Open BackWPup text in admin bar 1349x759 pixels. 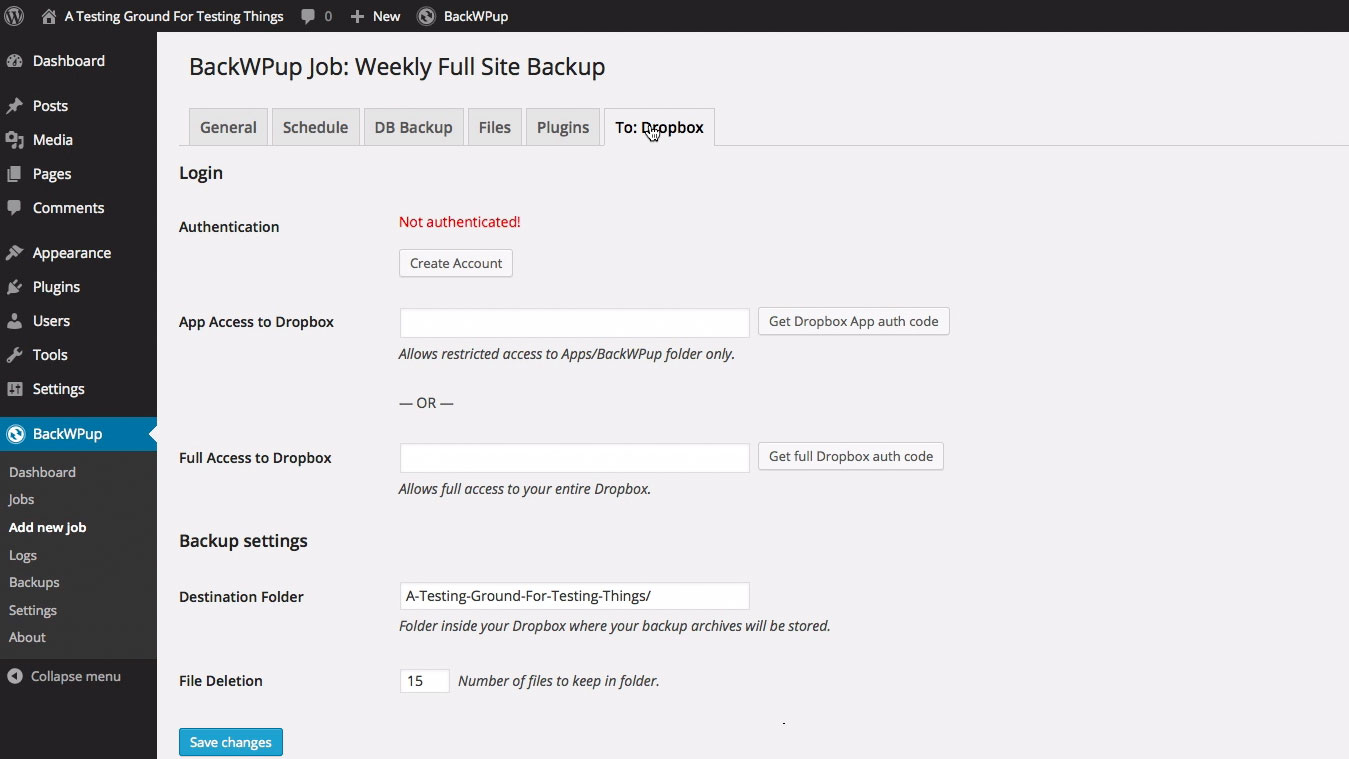tap(476, 16)
